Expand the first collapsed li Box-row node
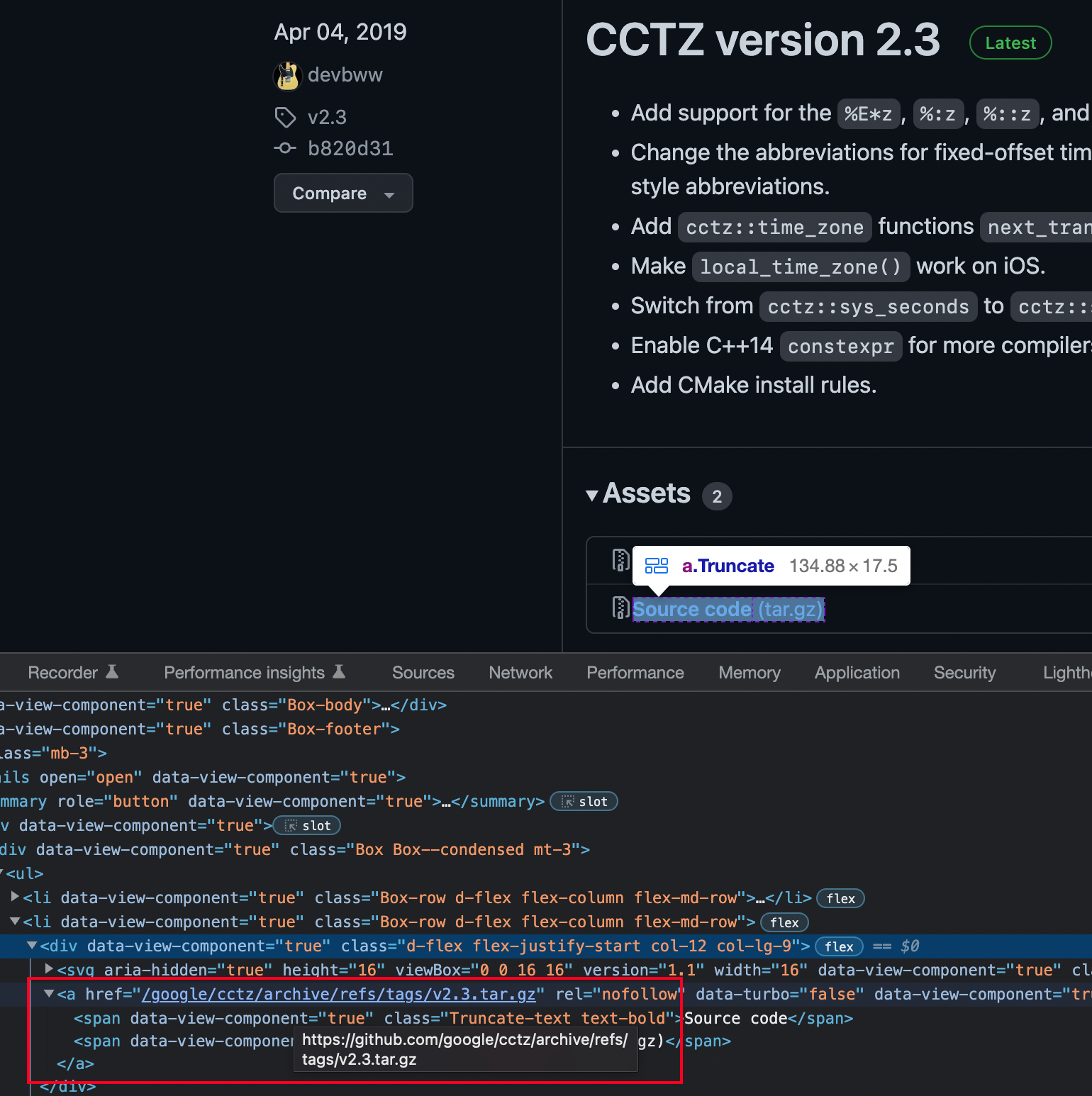This screenshot has height=1096, width=1092. point(15,897)
